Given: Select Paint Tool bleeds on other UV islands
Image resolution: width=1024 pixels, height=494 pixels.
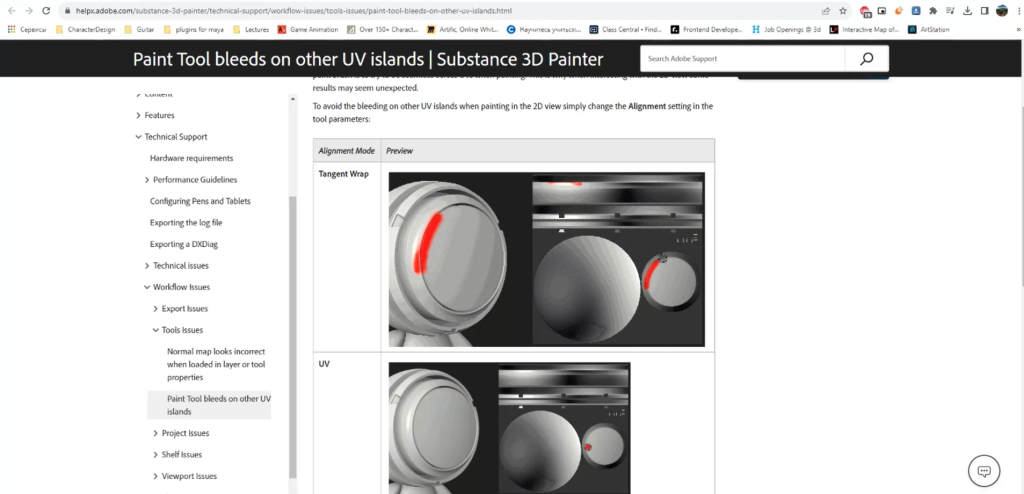Looking at the screenshot, I should pyautogui.click(x=219, y=405).
